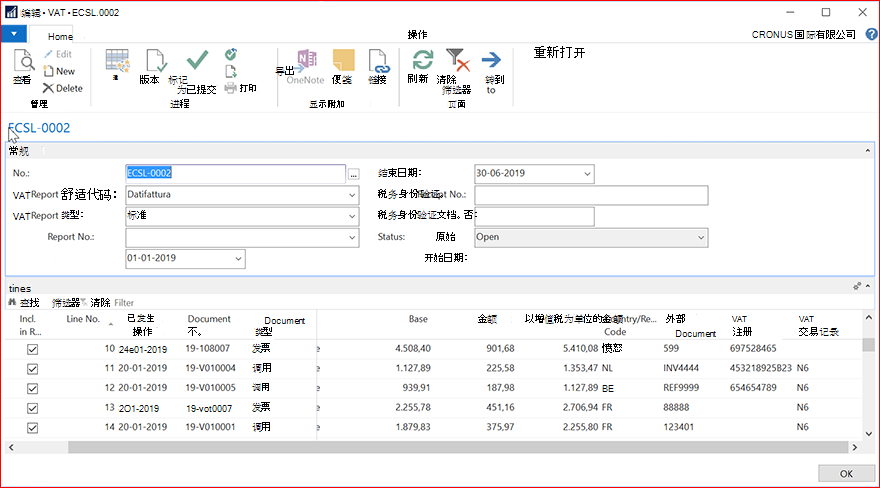Click the 清除 Filter link in lines
The height and width of the screenshot is (488, 880).
click(112, 303)
